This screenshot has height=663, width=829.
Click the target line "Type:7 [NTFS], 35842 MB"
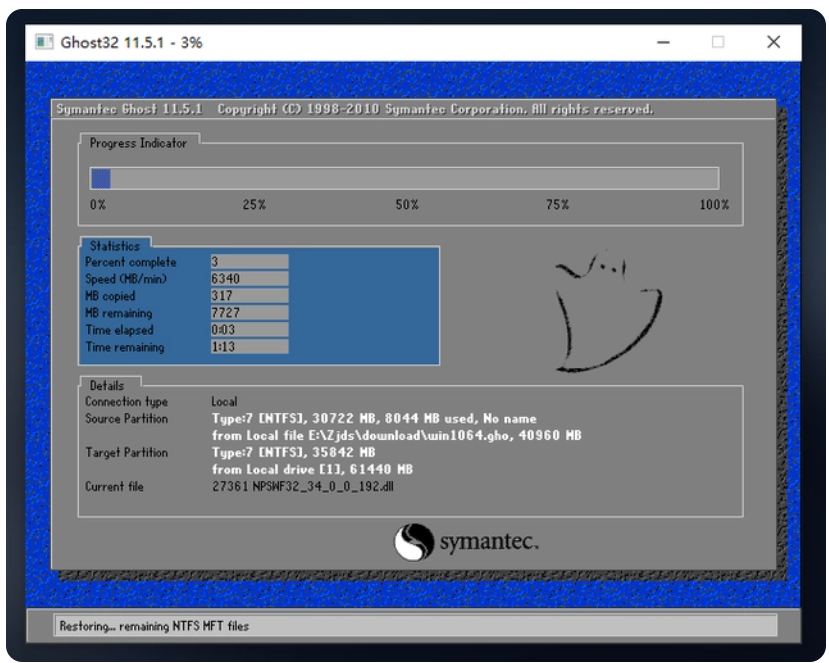(293, 453)
